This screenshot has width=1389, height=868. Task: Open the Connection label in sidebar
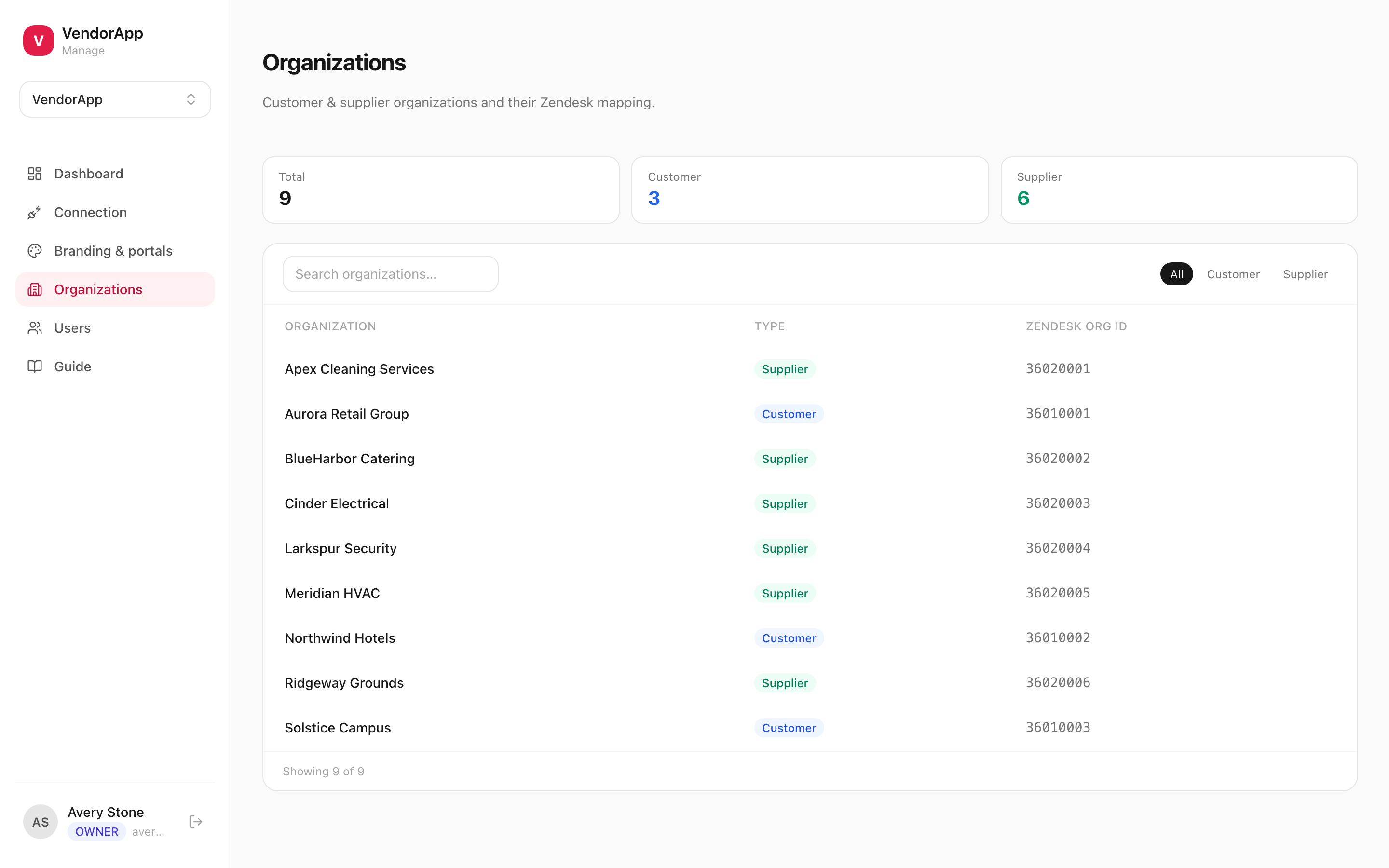point(91,212)
